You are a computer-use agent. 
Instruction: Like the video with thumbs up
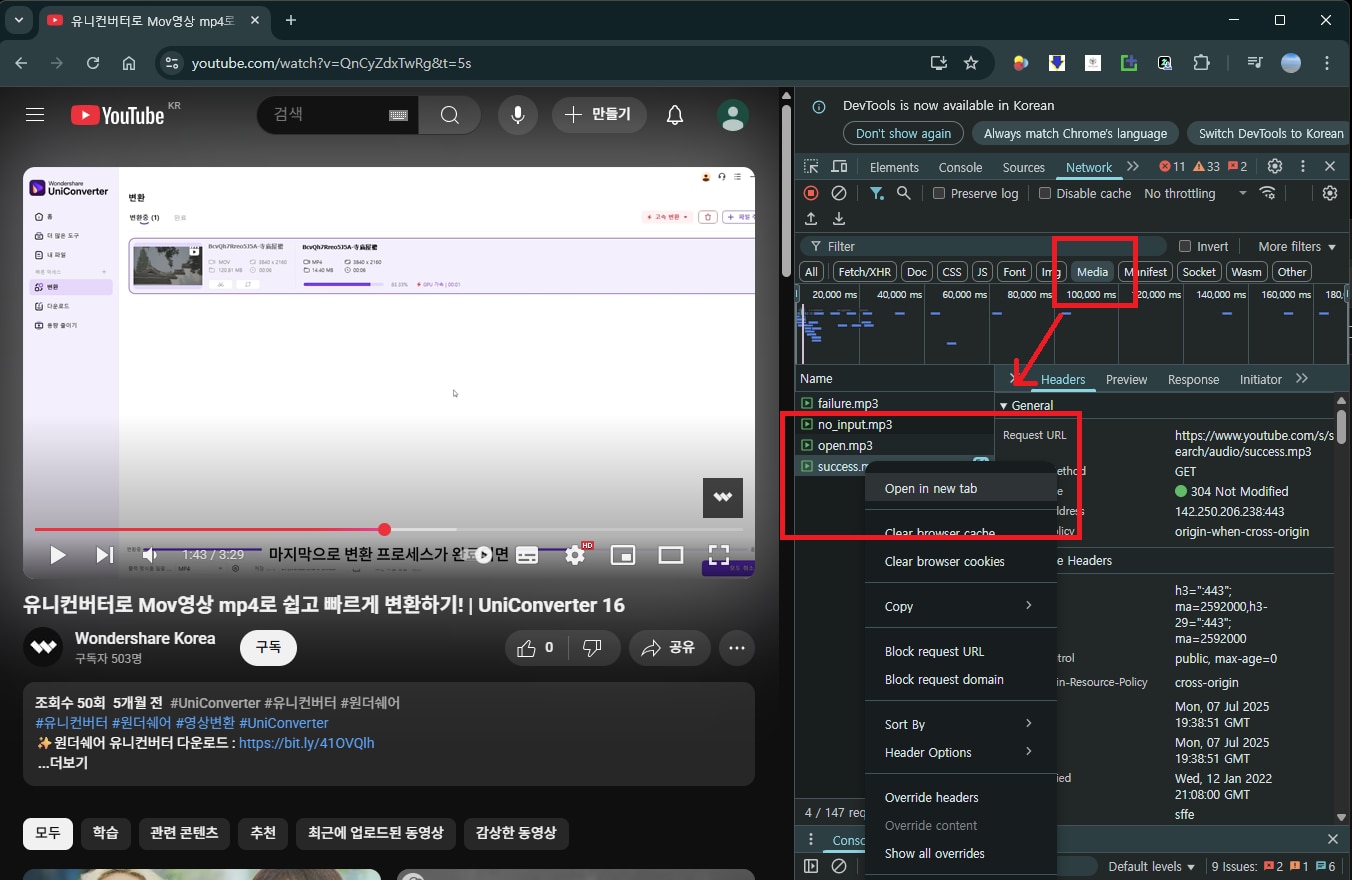536,648
